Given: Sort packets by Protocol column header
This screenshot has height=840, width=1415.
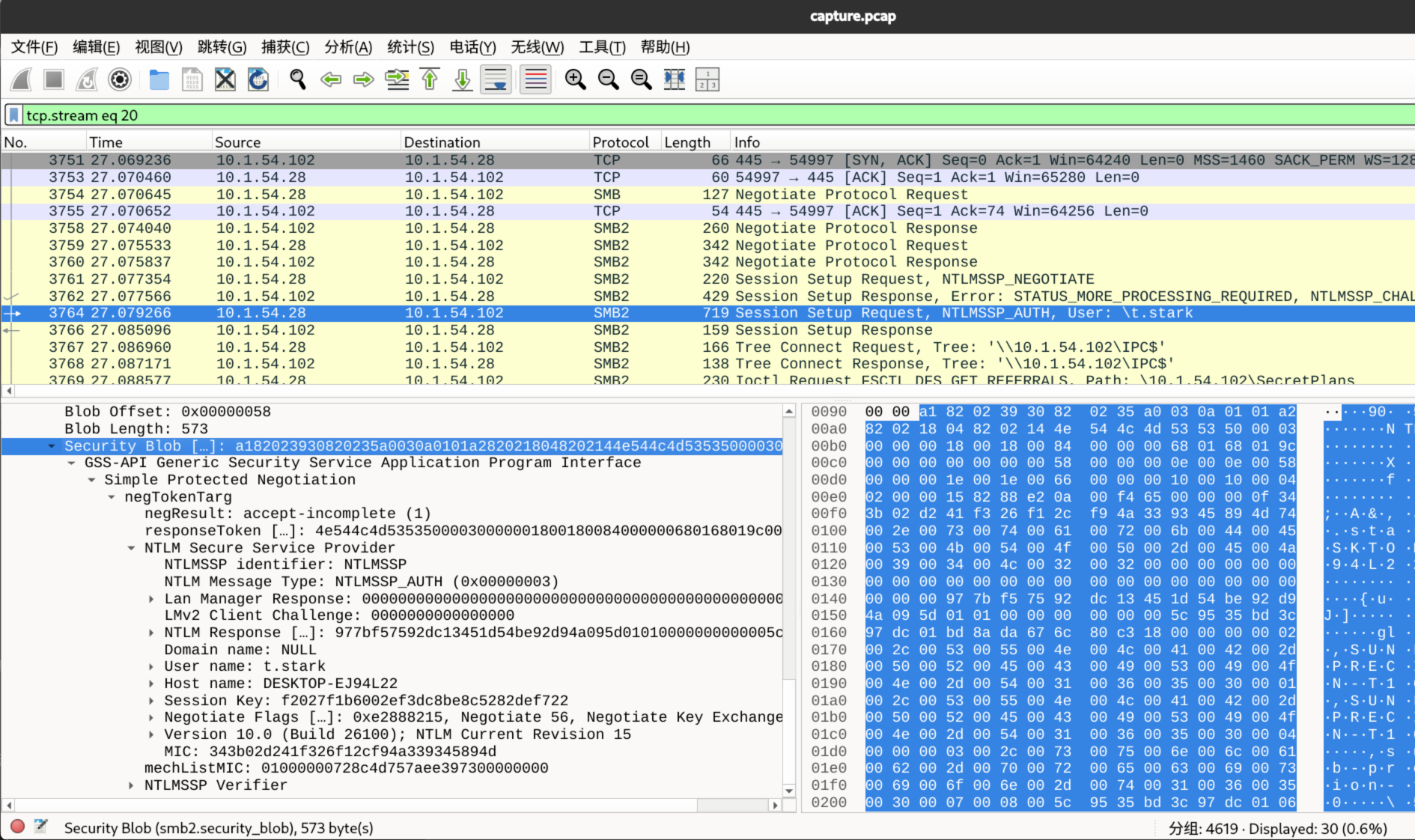Looking at the screenshot, I should click(x=620, y=142).
